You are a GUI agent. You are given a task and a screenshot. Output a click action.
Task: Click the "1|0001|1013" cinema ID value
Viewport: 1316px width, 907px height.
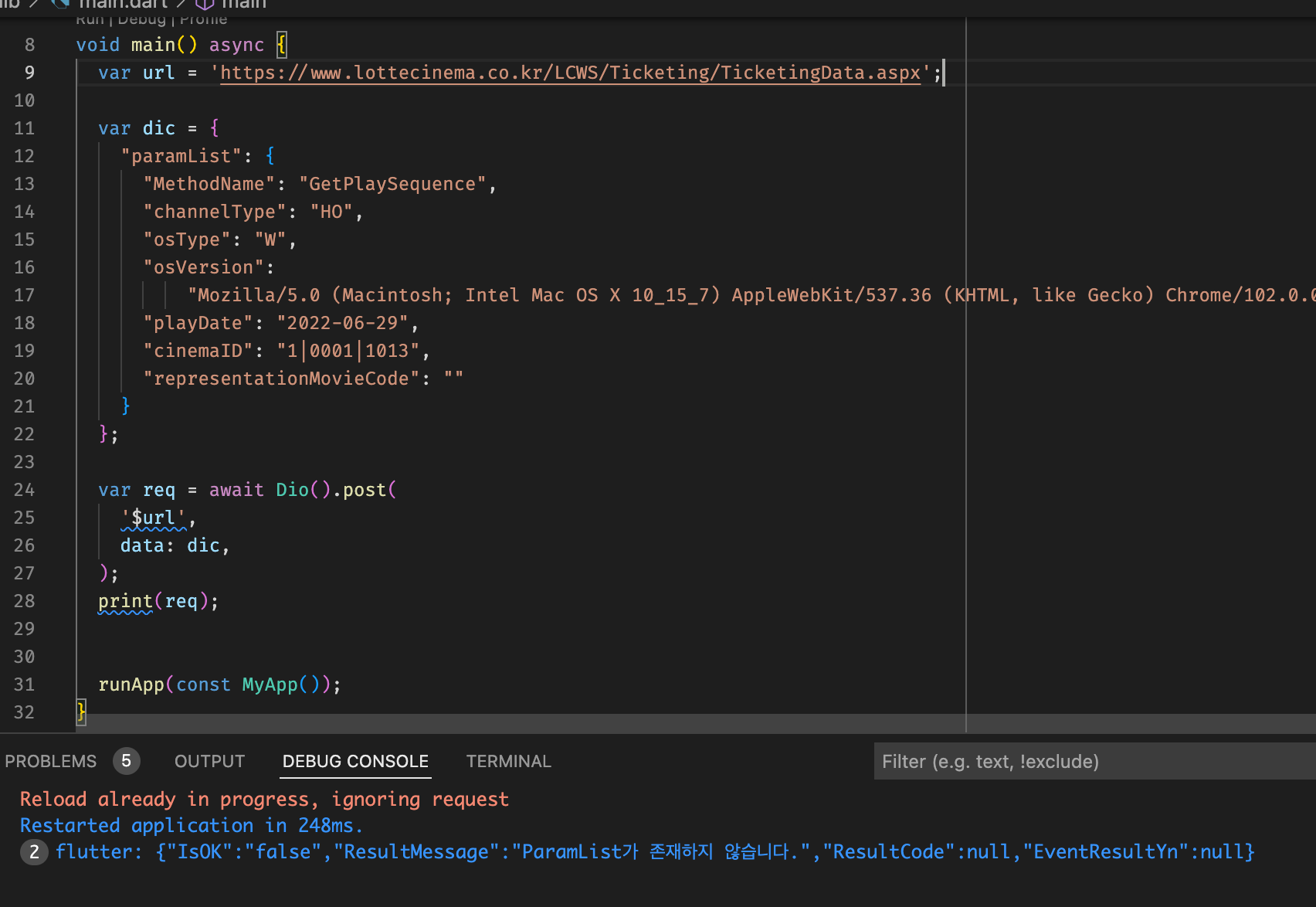click(348, 351)
